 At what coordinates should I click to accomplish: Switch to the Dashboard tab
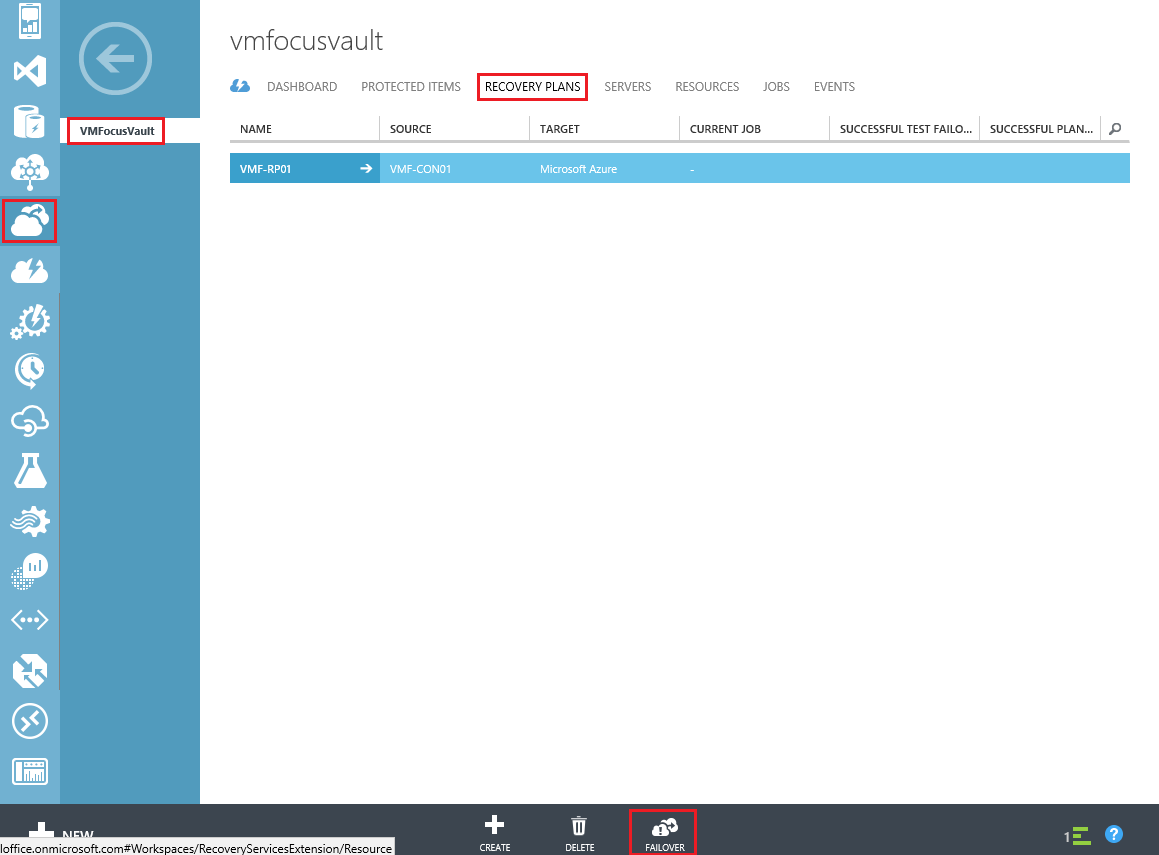(x=302, y=87)
